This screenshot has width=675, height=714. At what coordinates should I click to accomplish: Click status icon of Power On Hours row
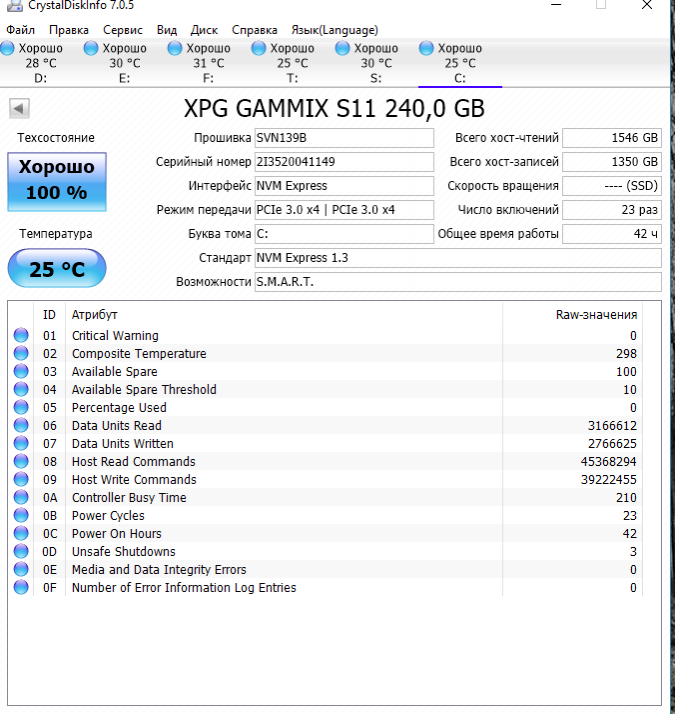21,533
